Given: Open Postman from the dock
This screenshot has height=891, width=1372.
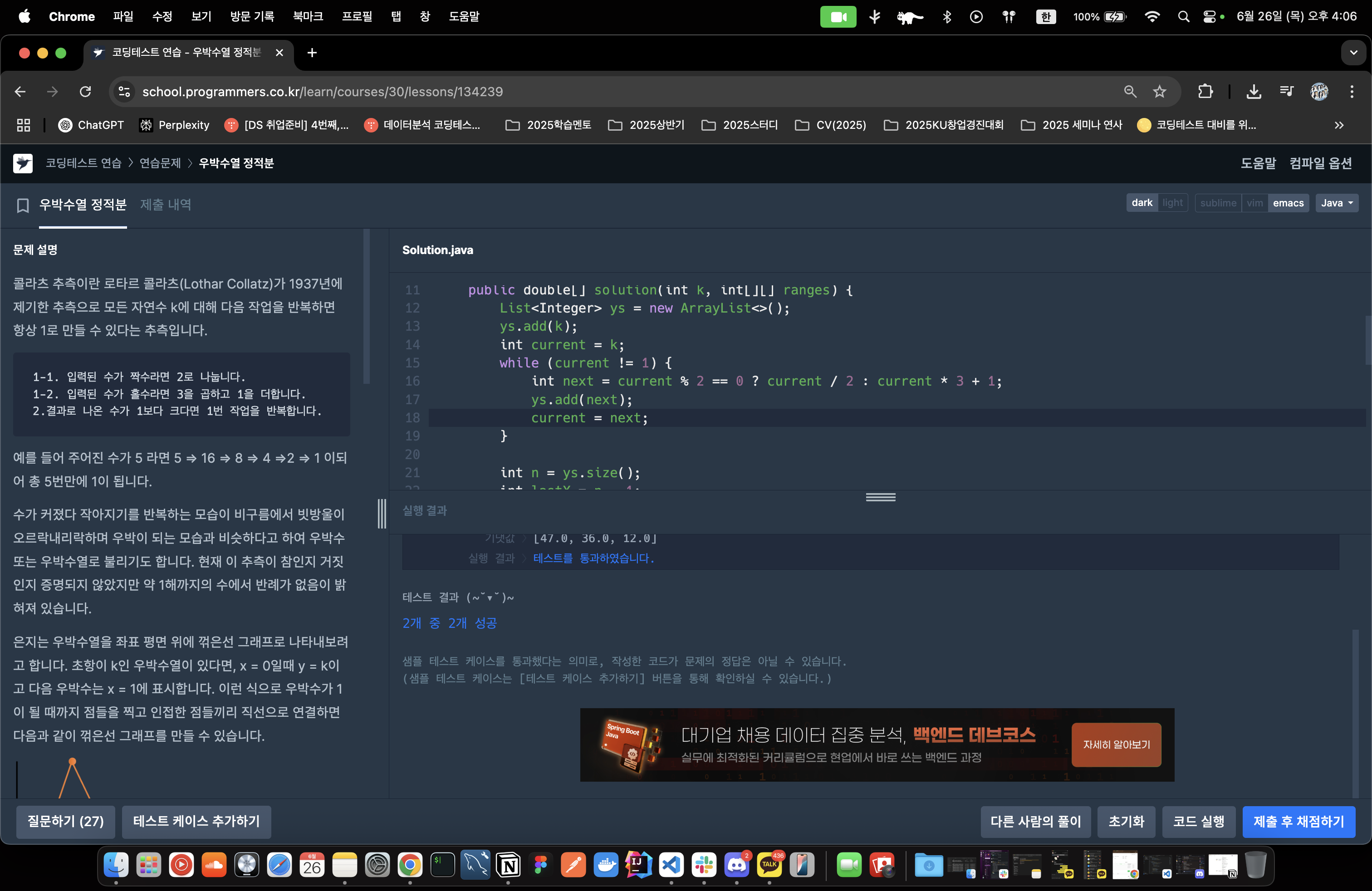Looking at the screenshot, I should click(x=573, y=865).
